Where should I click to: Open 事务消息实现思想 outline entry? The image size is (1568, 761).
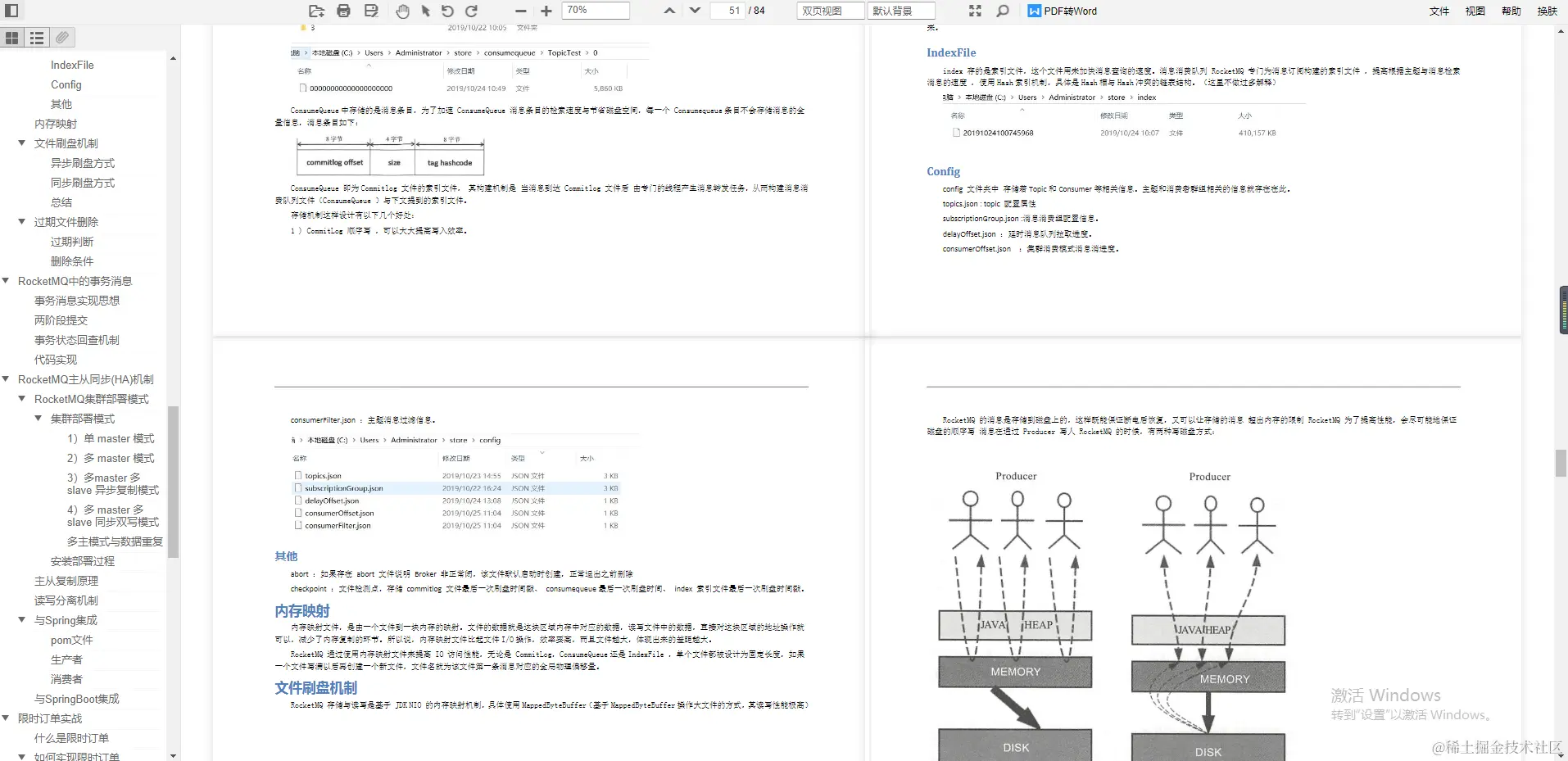pos(77,301)
